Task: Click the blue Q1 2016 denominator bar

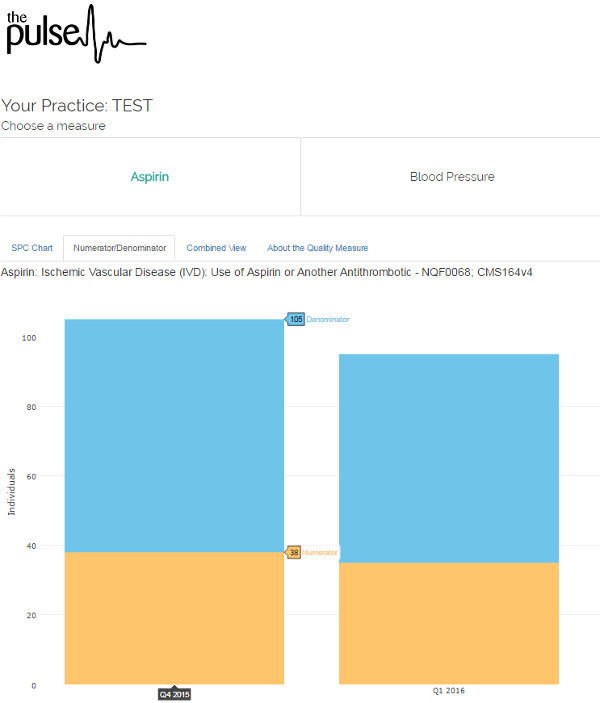Action: pyautogui.click(x=449, y=458)
